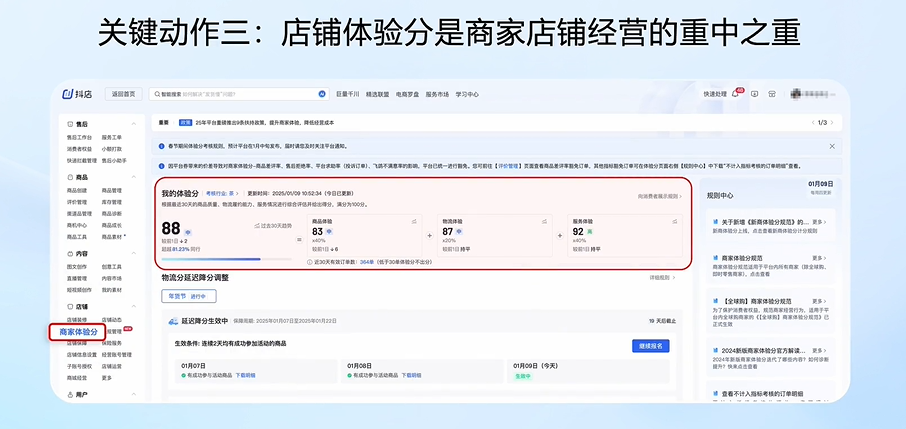Click the 返回首页 button
This screenshot has width=906, height=429.
click(x=124, y=94)
